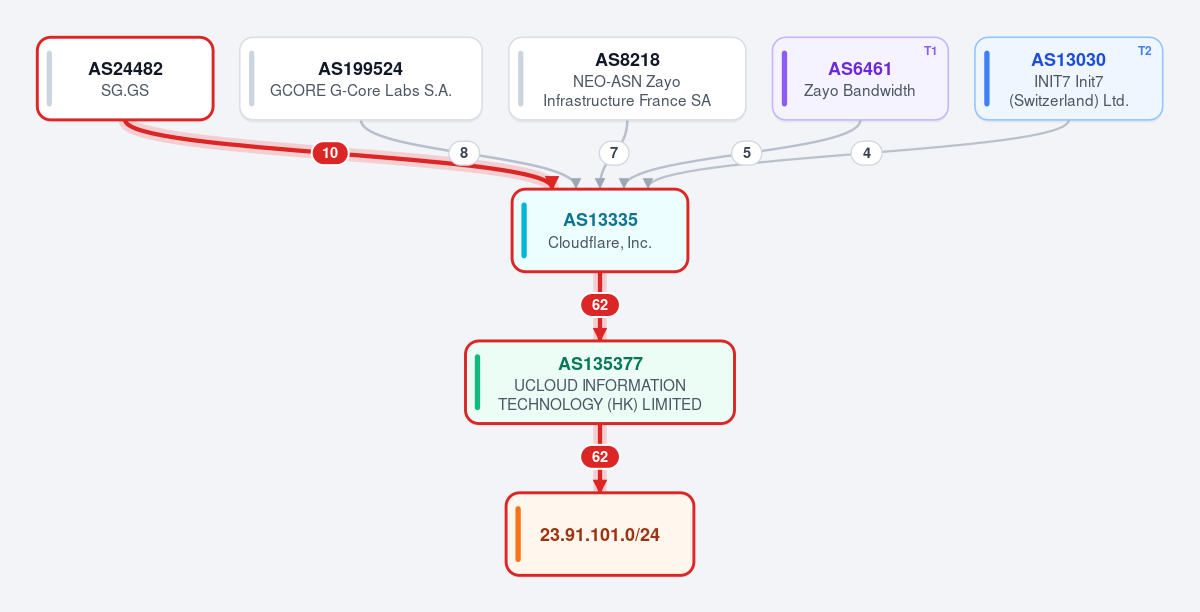Click the orange color bar on prefix node
1200x612 pixels.
(518, 534)
